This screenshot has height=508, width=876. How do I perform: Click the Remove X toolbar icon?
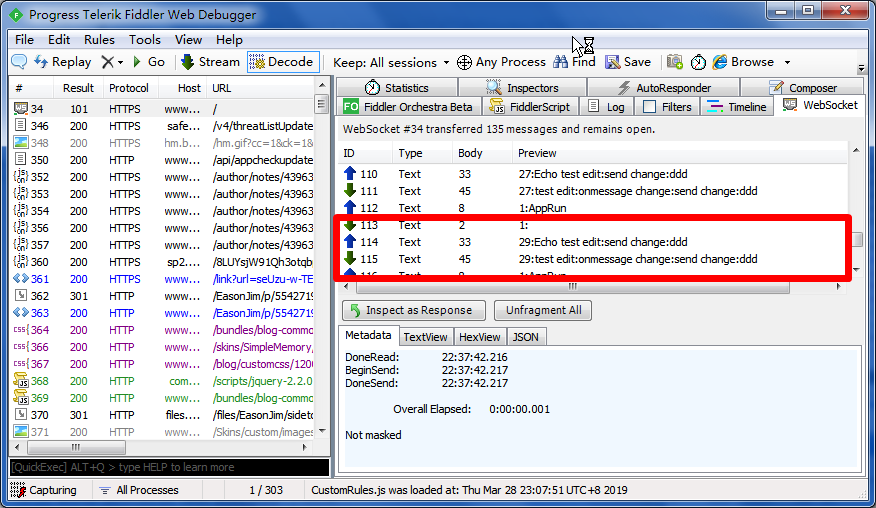(107, 62)
